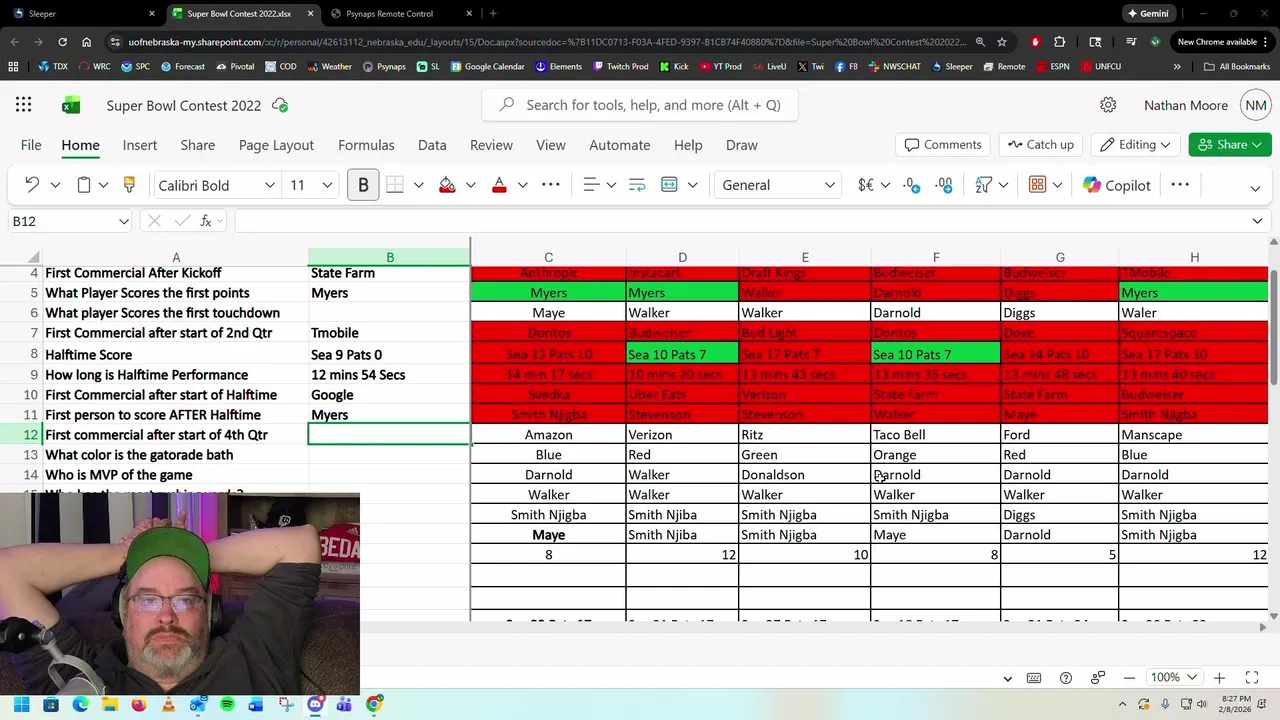Image resolution: width=1280 pixels, height=720 pixels.
Task: Open the font color picker dropdown arrow
Action: [522, 185]
